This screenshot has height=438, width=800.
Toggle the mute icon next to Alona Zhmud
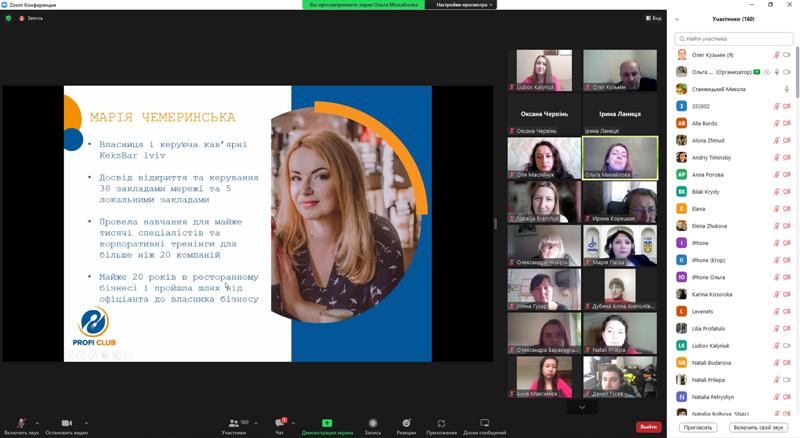[x=776, y=140]
